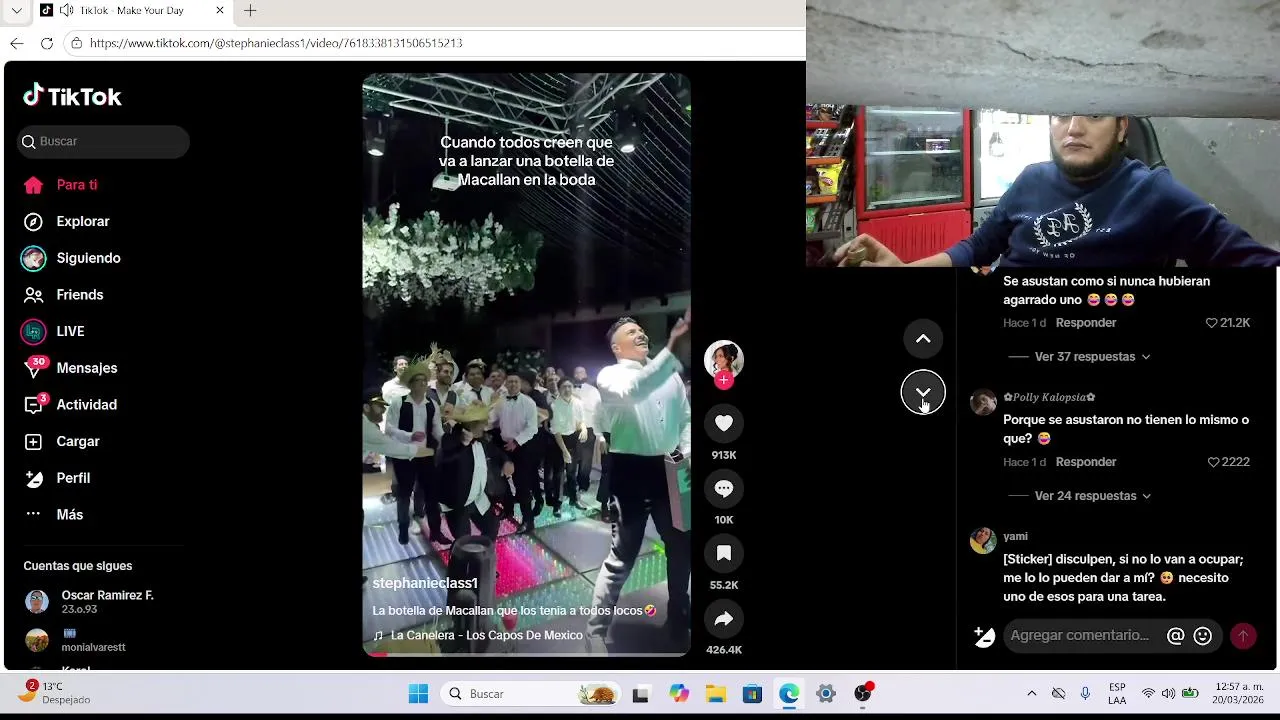Image resolution: width=1280 pixels, height=720 pixels.
Task: Open the browser tab search dropdown
Action: coord(16,11)
